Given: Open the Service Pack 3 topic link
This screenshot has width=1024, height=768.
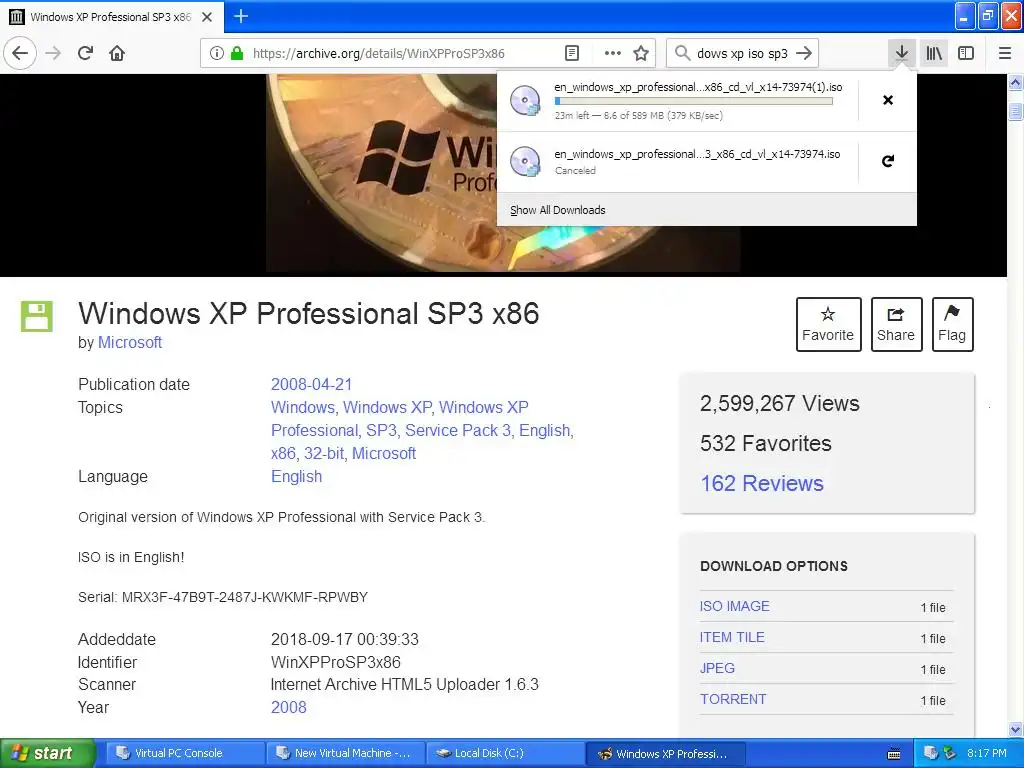Looking at the screenshot, I should 458,430.
